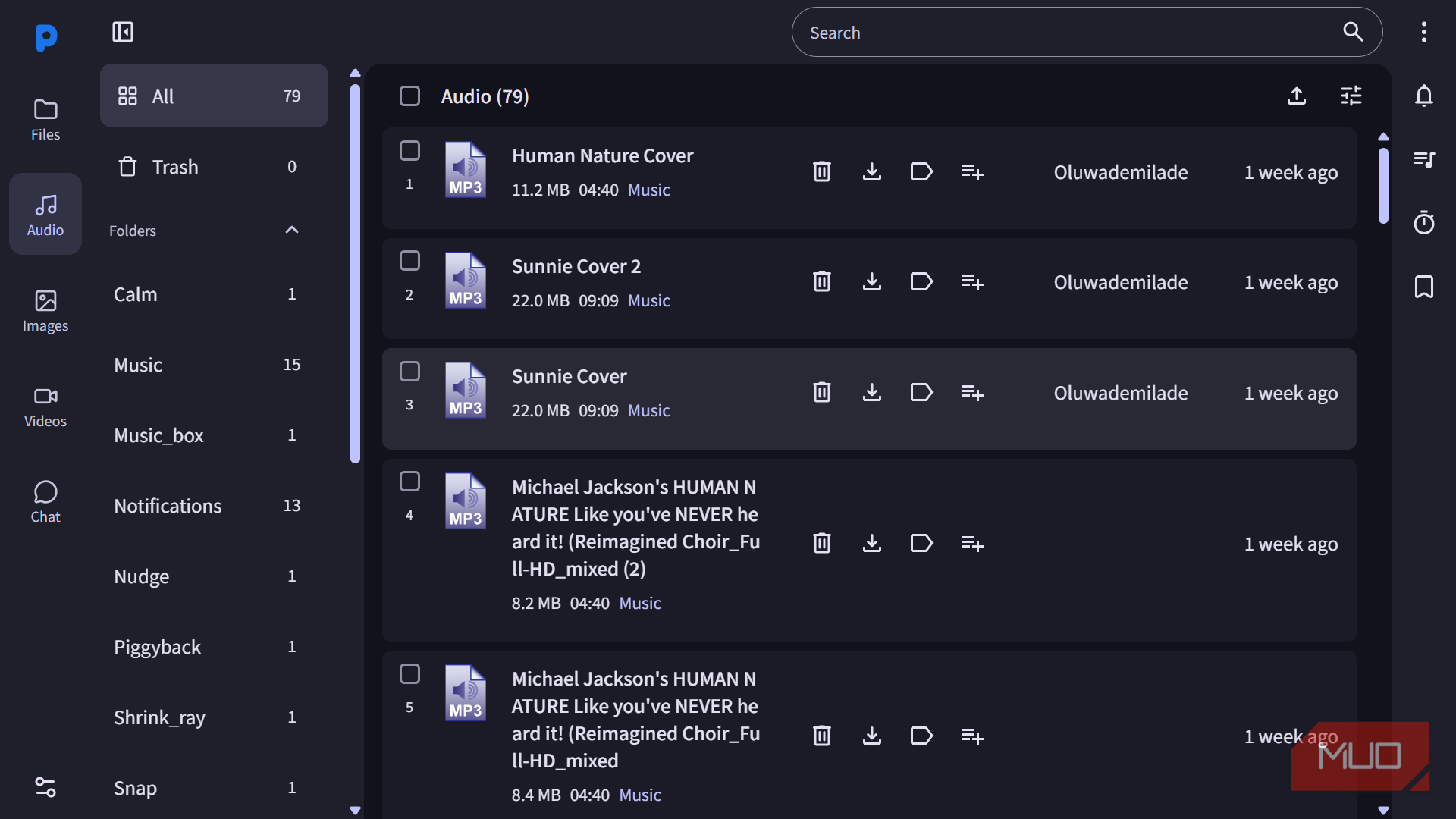
Task: Open the Notifications folder
Action: point(214,506)
